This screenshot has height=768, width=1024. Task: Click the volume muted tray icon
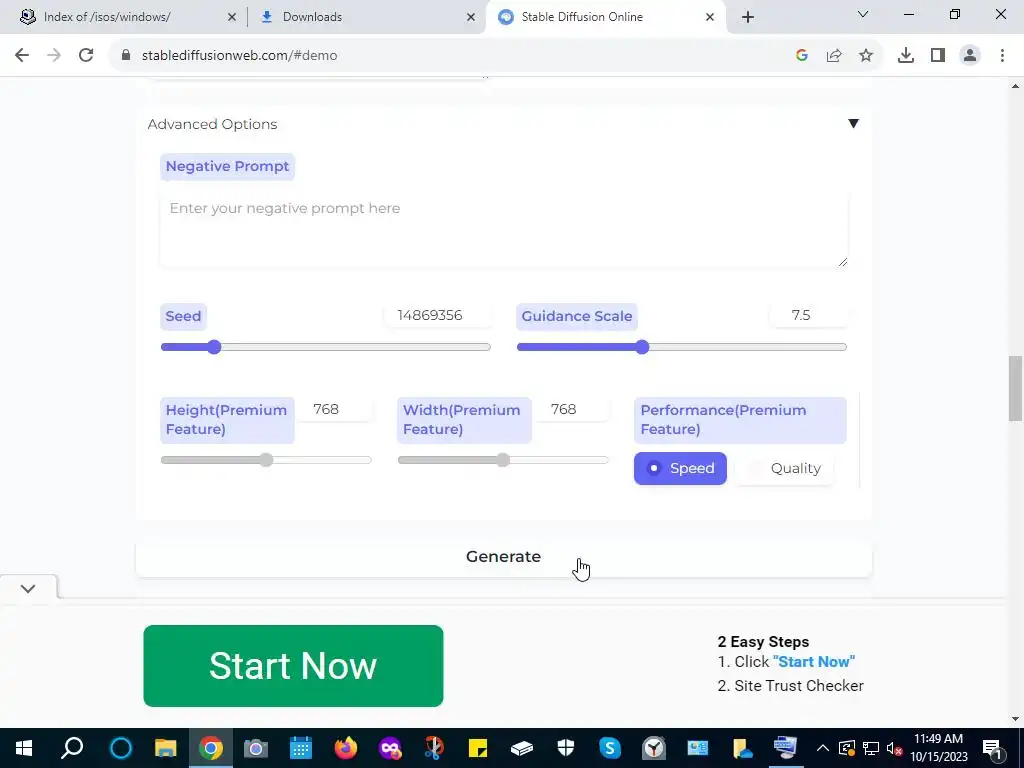pyautogui.click(x=894, y=748)
